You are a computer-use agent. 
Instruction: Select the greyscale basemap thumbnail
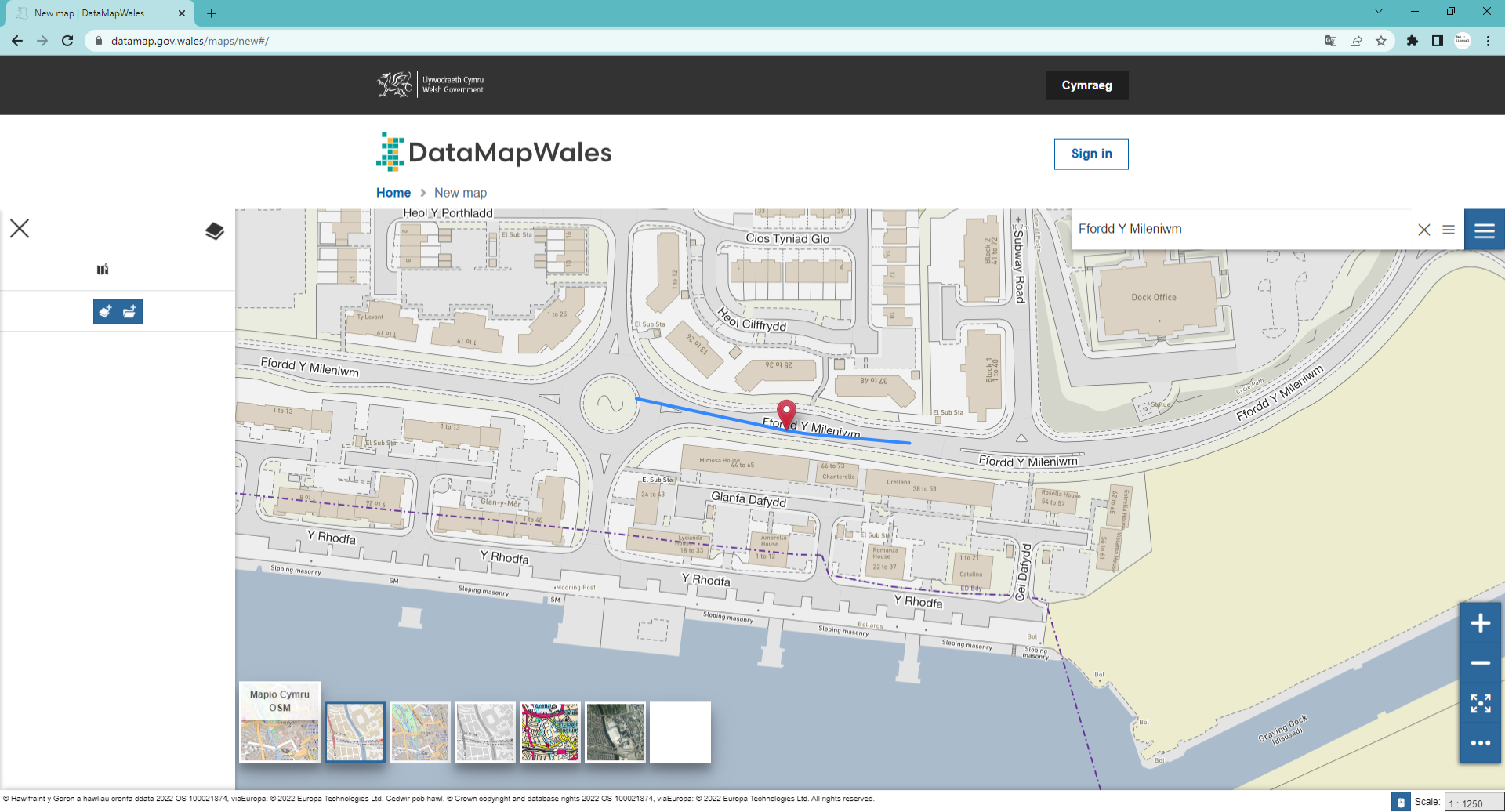tap(485, 732)
